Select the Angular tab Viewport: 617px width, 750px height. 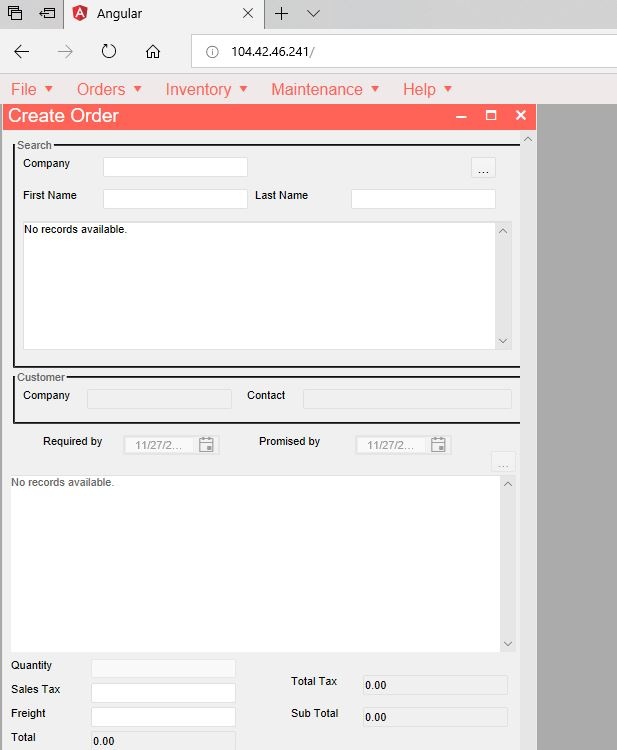coord(163,14)
